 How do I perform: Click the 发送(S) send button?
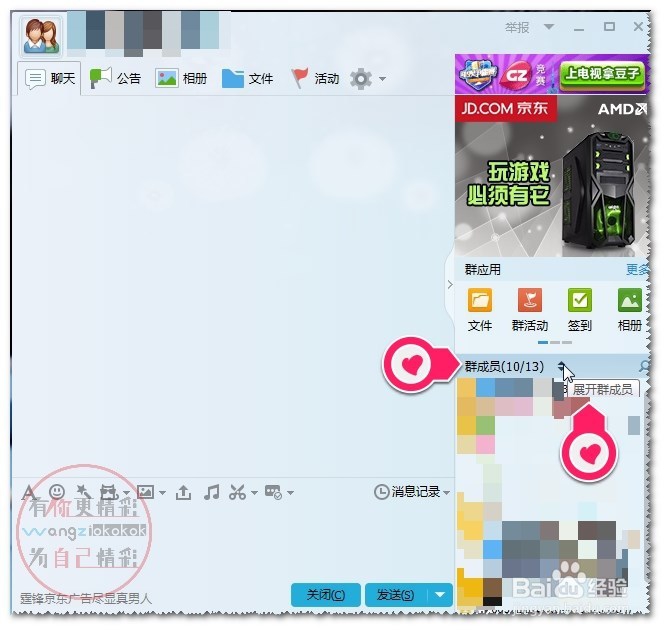396,594
